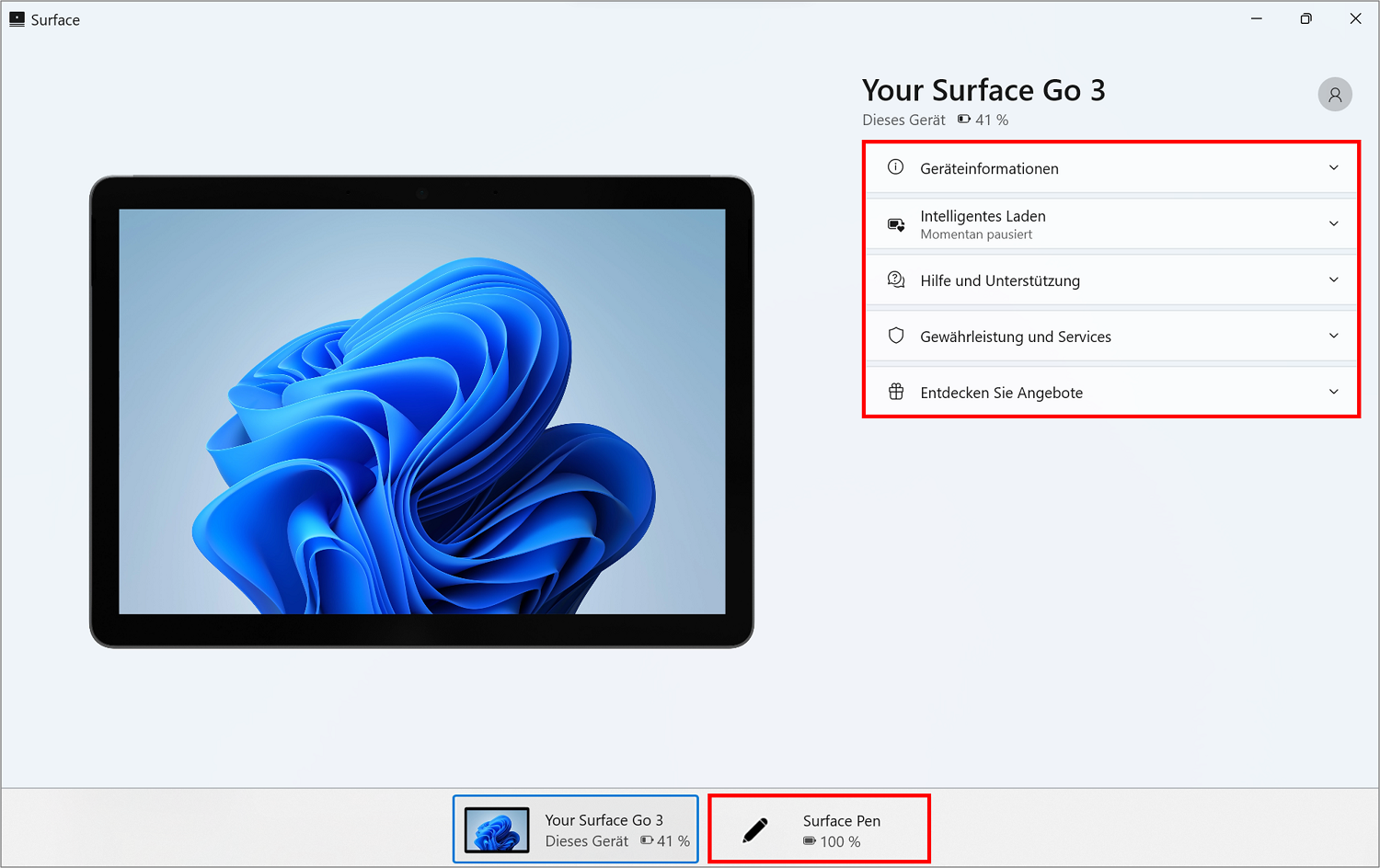Expand Entdecken Sie Angebote with its chevron
1380x868 pixels.
pyautogui.click(x=1334, y=392)
